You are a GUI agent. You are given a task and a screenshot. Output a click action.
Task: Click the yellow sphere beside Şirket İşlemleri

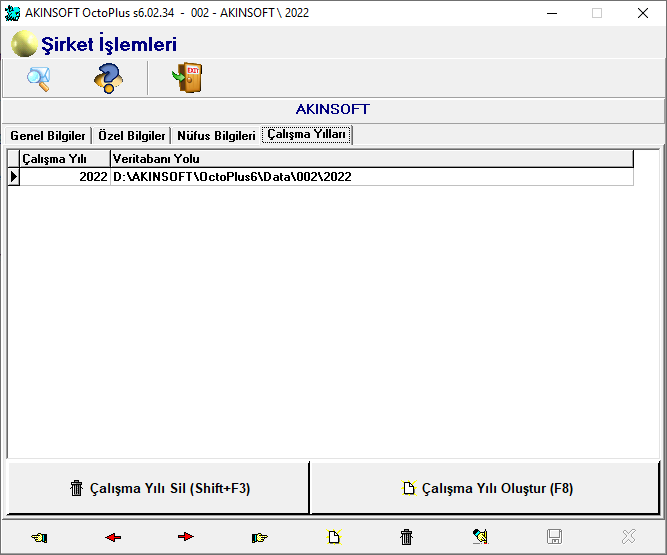click(x=24, y=44)
